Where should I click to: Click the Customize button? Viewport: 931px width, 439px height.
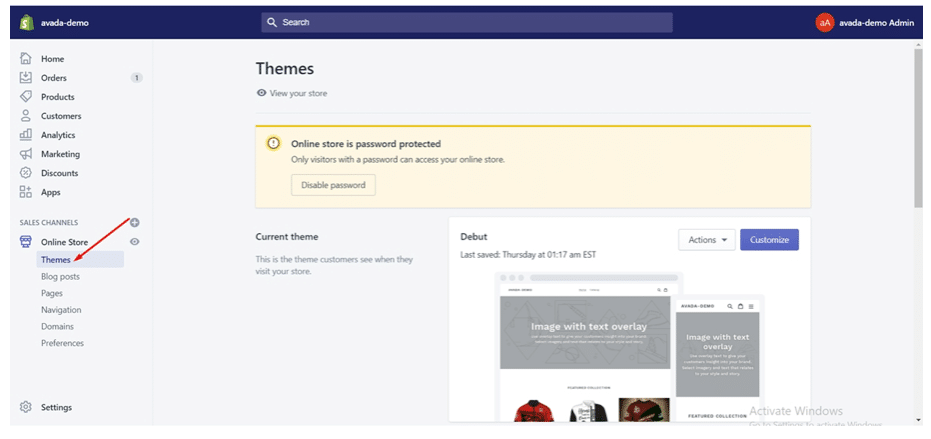click(x=769, y=240)
